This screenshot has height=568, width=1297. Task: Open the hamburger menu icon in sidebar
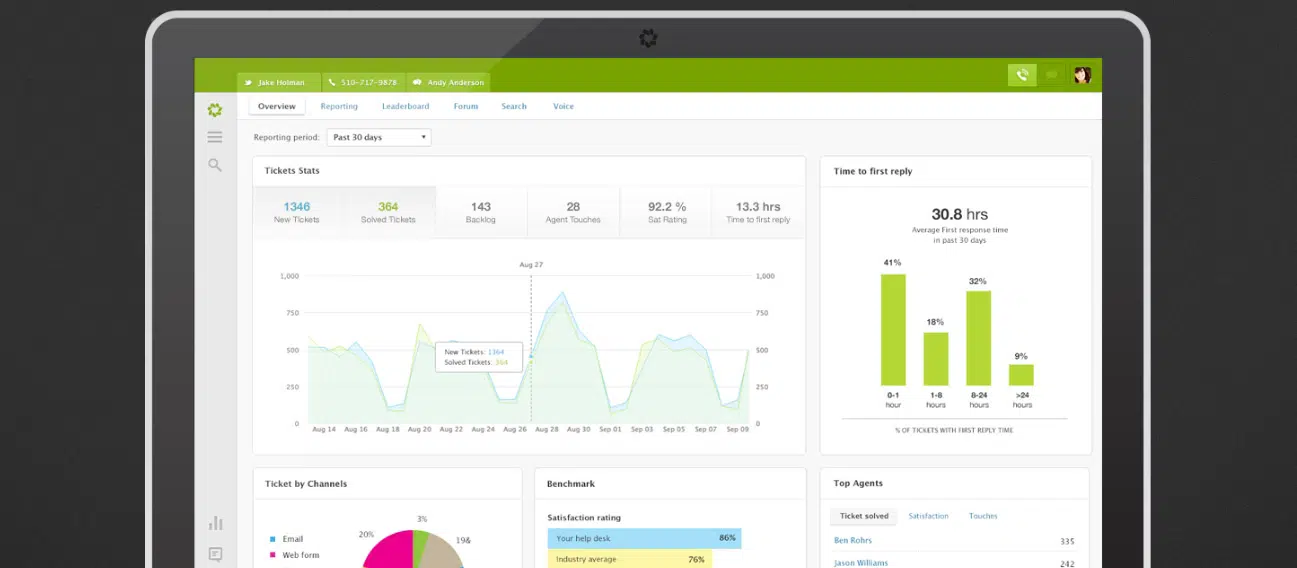(215, 137)
